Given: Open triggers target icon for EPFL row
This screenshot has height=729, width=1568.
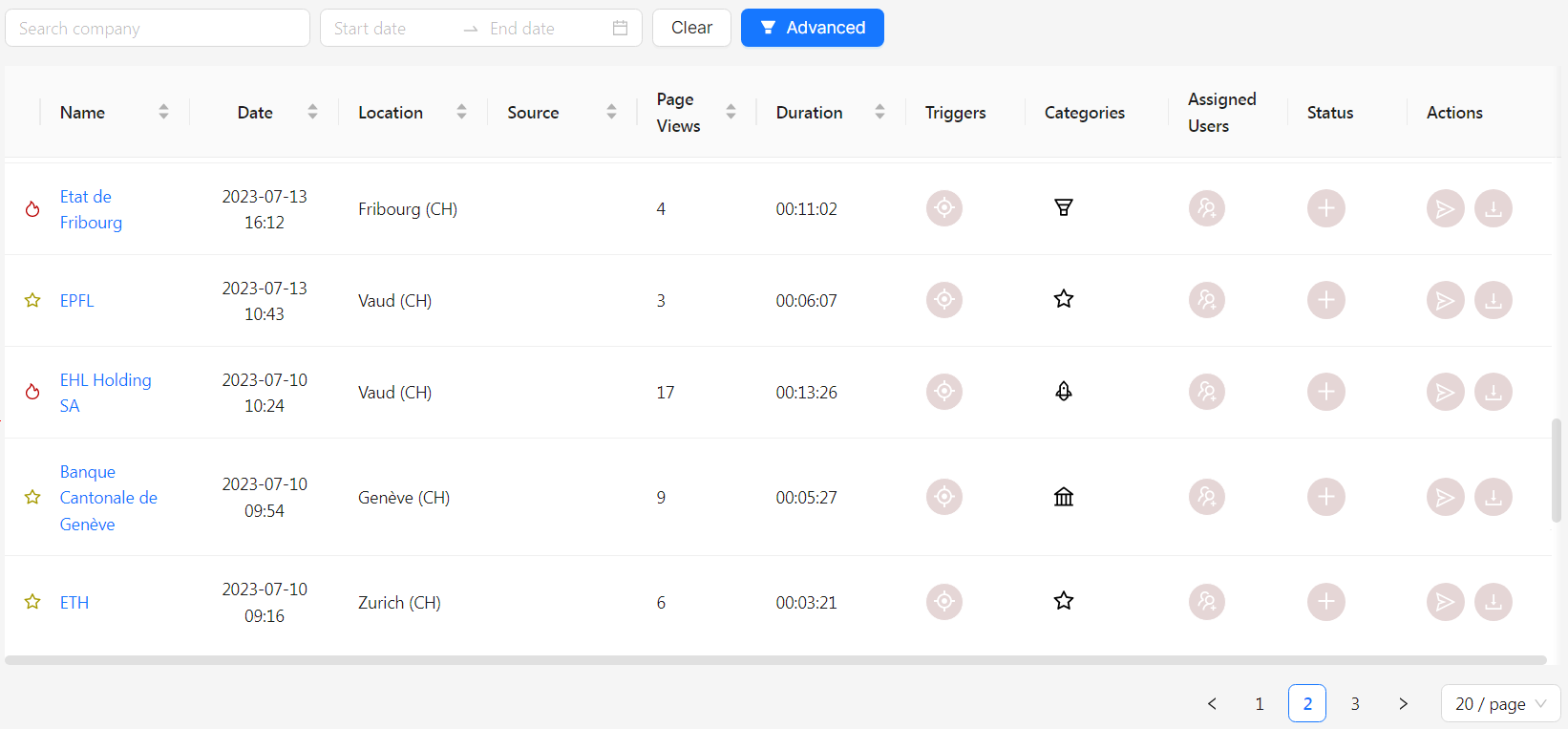Looking at the screenshot, I should [944, 300].
